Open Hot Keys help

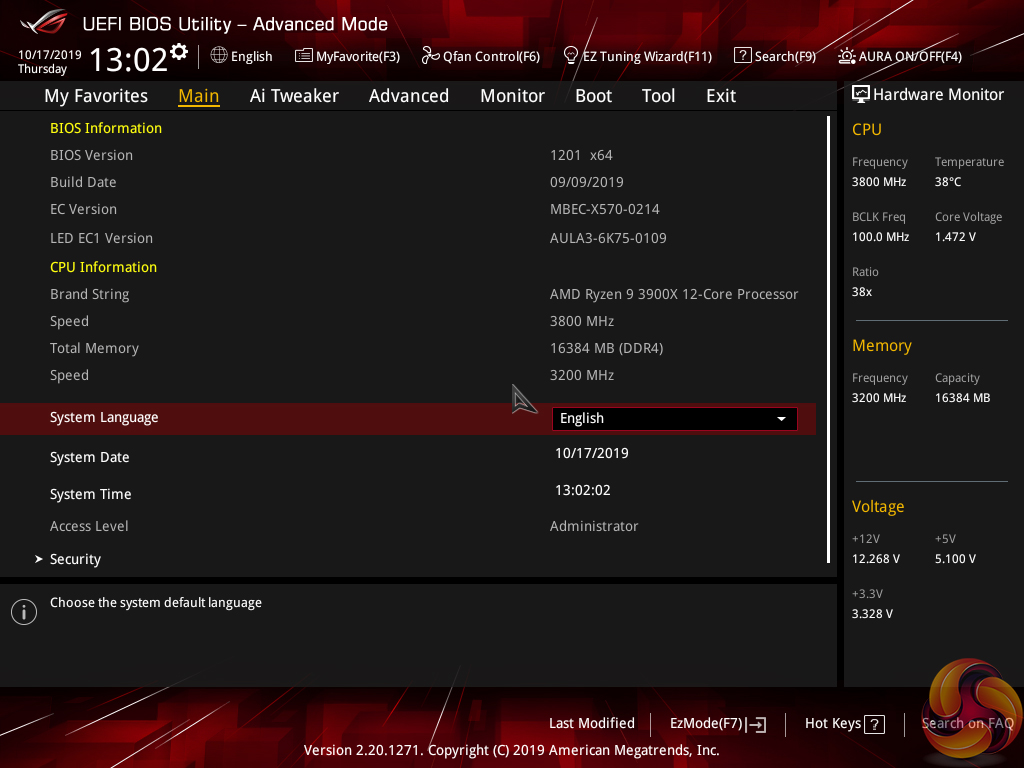click(844, 724)
